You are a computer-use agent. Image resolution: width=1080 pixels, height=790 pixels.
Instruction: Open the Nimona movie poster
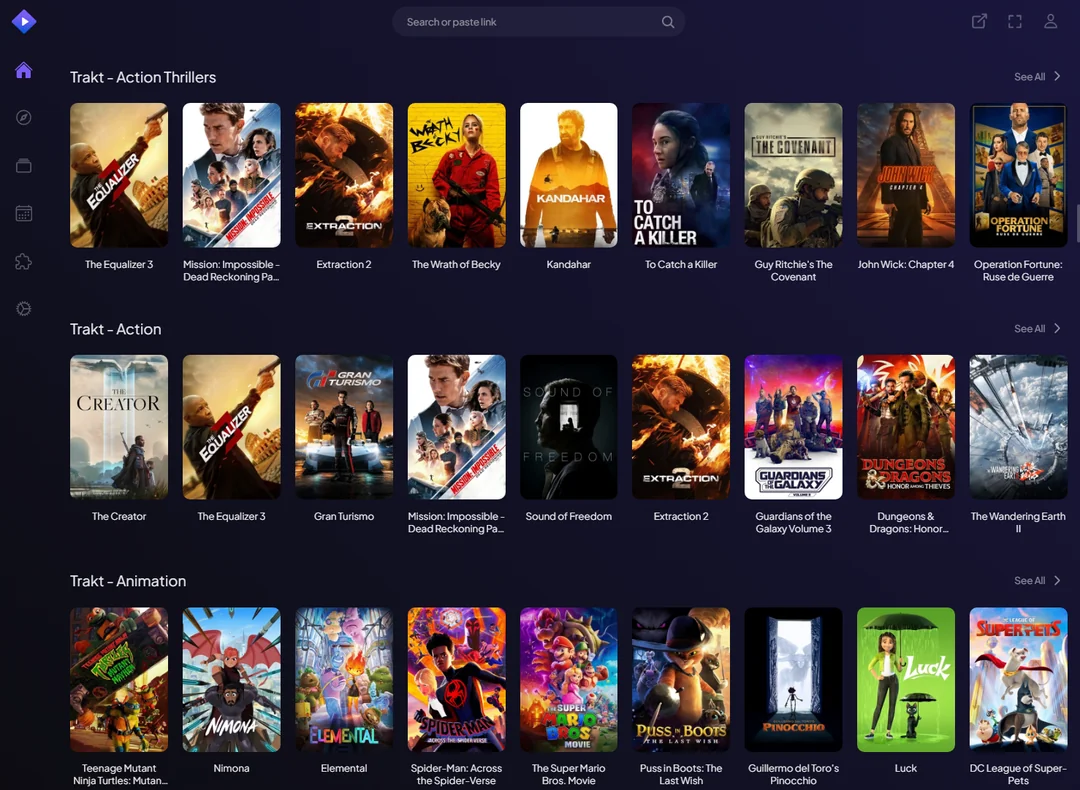point(231,679)
